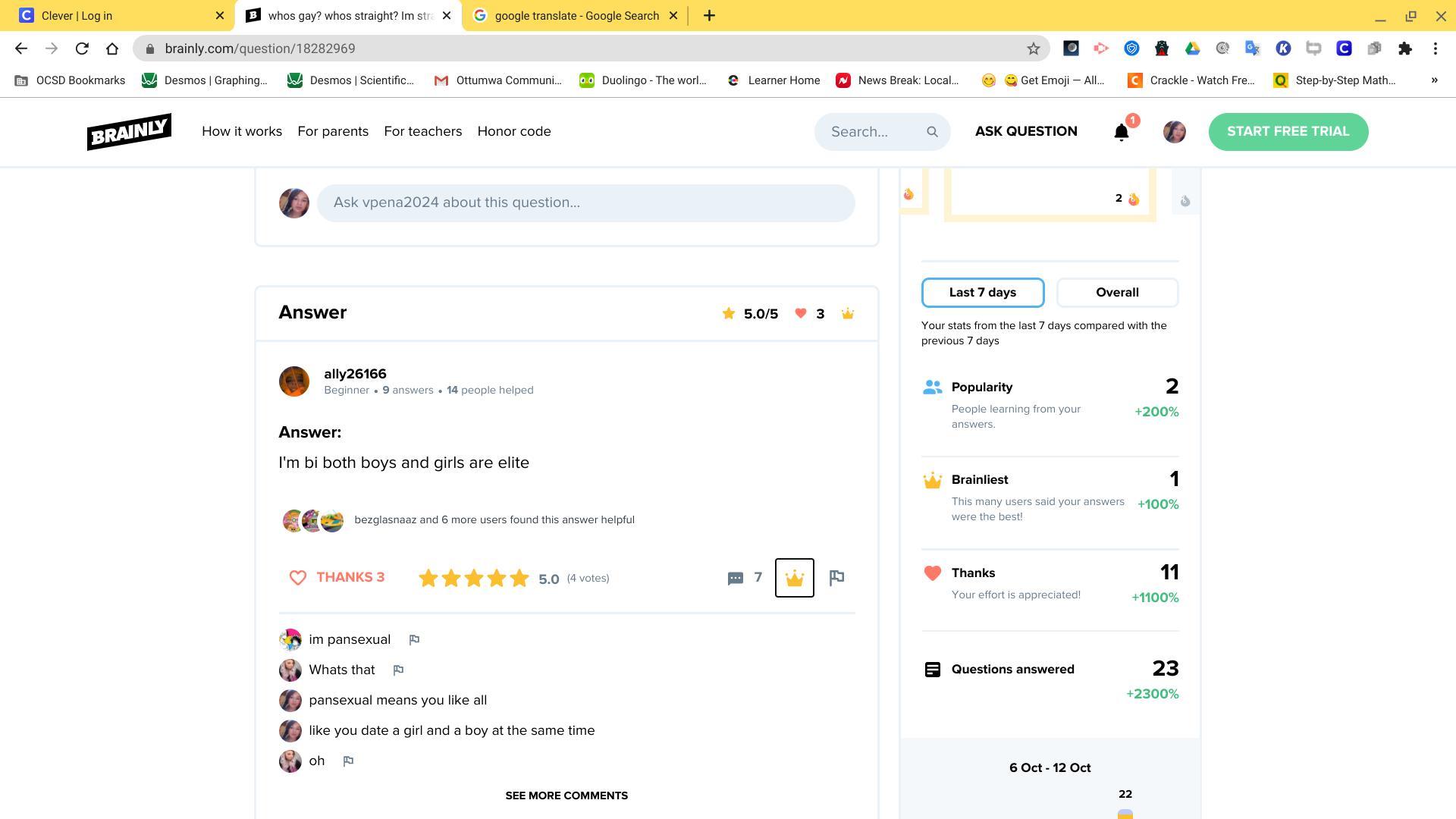Mark answer as Brainliest with crown button

(794, 579)
